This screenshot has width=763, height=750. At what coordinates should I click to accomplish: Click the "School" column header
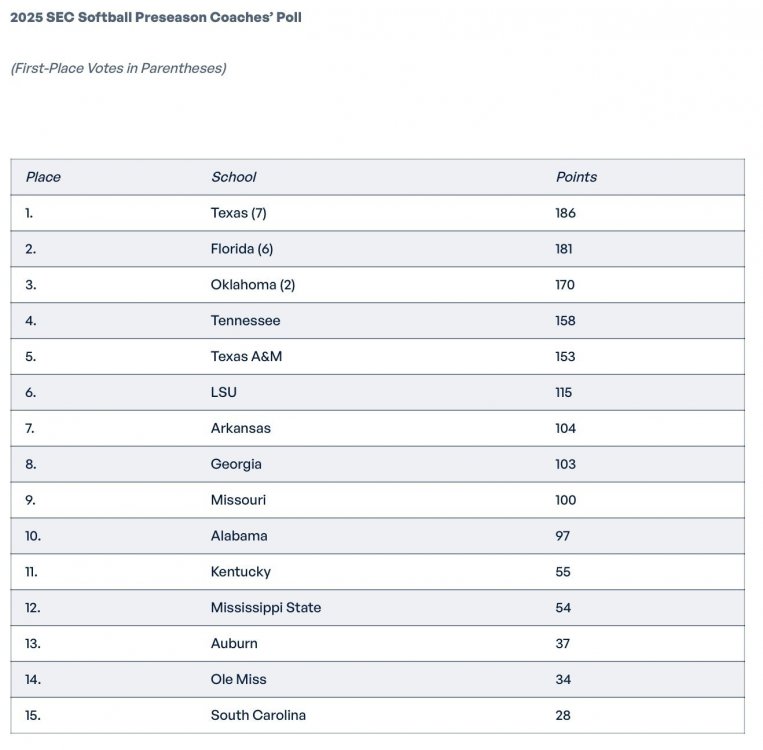233,177
